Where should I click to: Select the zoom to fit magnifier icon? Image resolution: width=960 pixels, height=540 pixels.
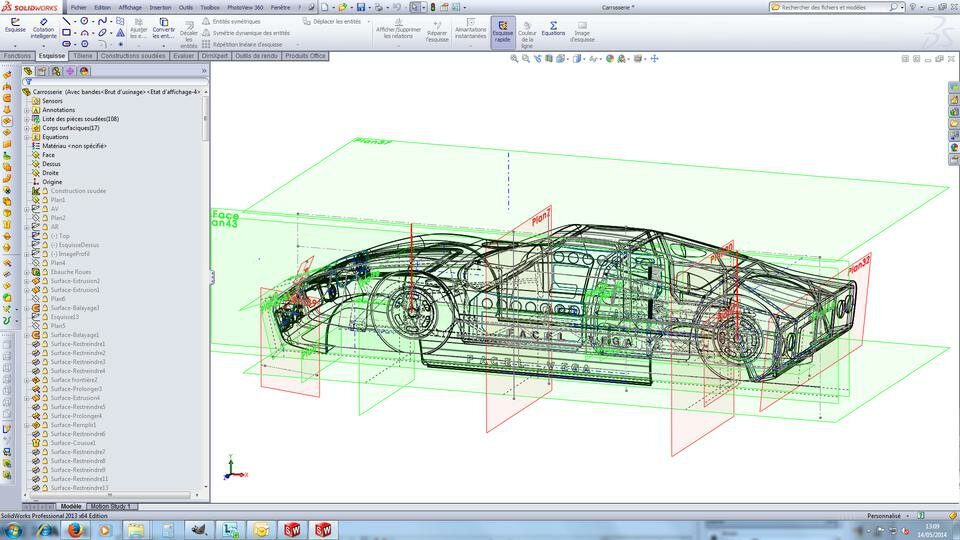(x=514, y=59)
